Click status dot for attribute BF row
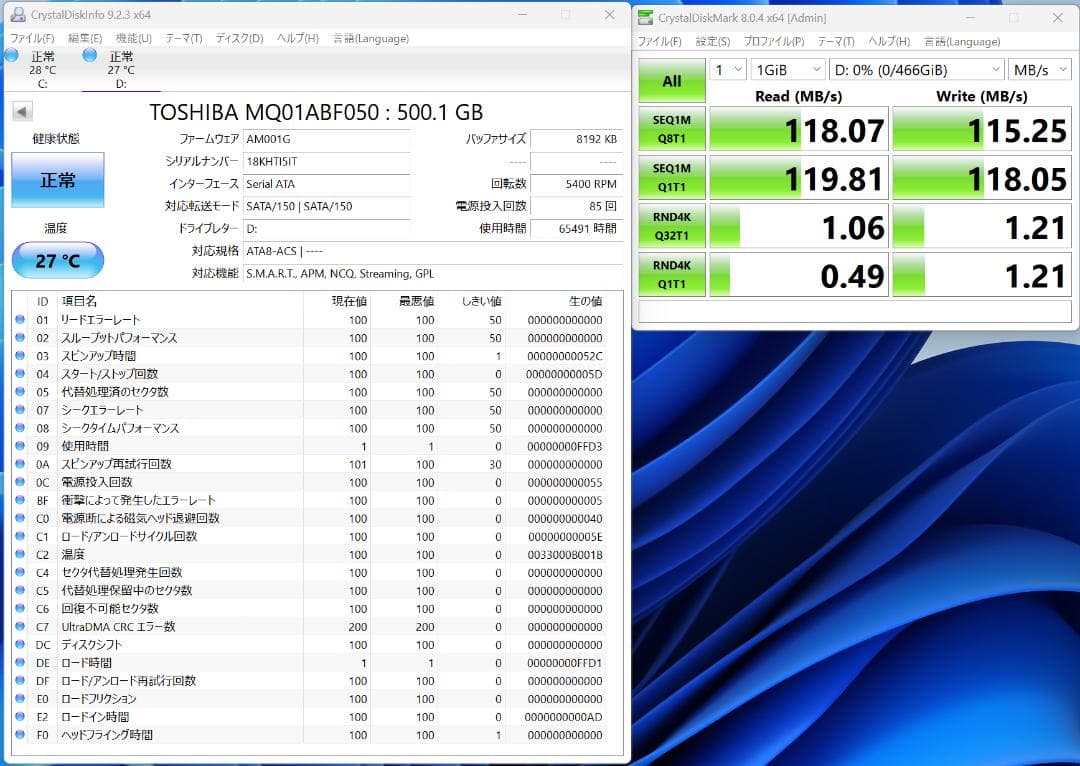The height and width of the screenshot is (766, 1080). (x=20, y=500)
